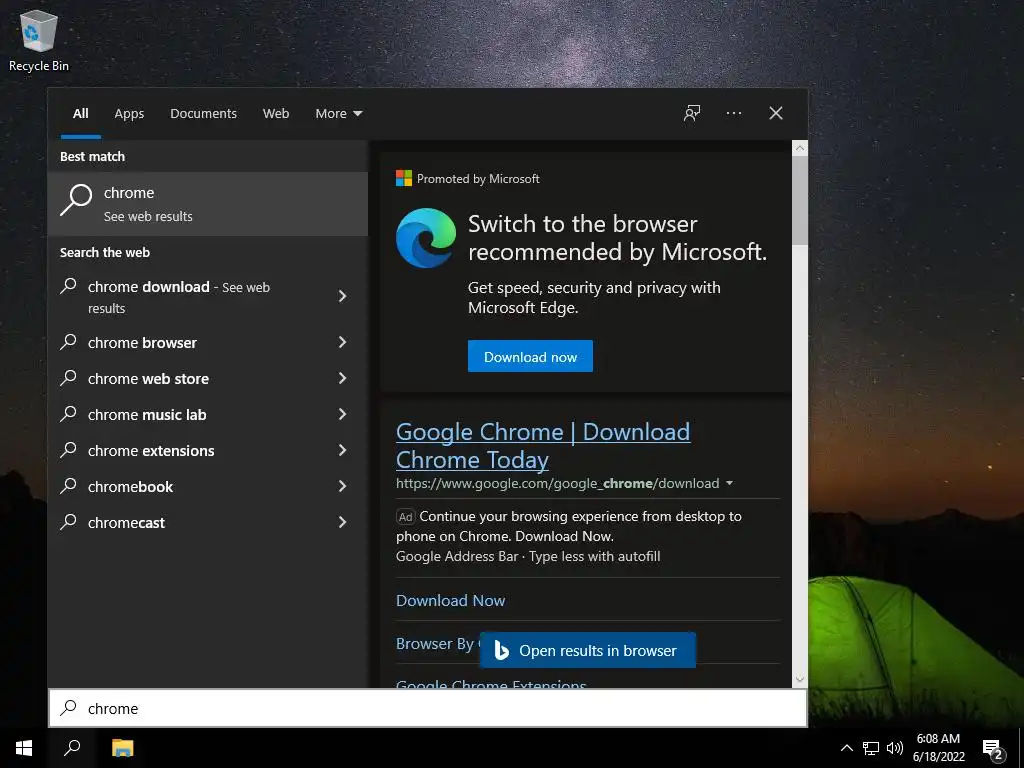Open dropdown arrow beside google.com URL
This screenshot has width=1024, height=768.
tap(729, 483)
